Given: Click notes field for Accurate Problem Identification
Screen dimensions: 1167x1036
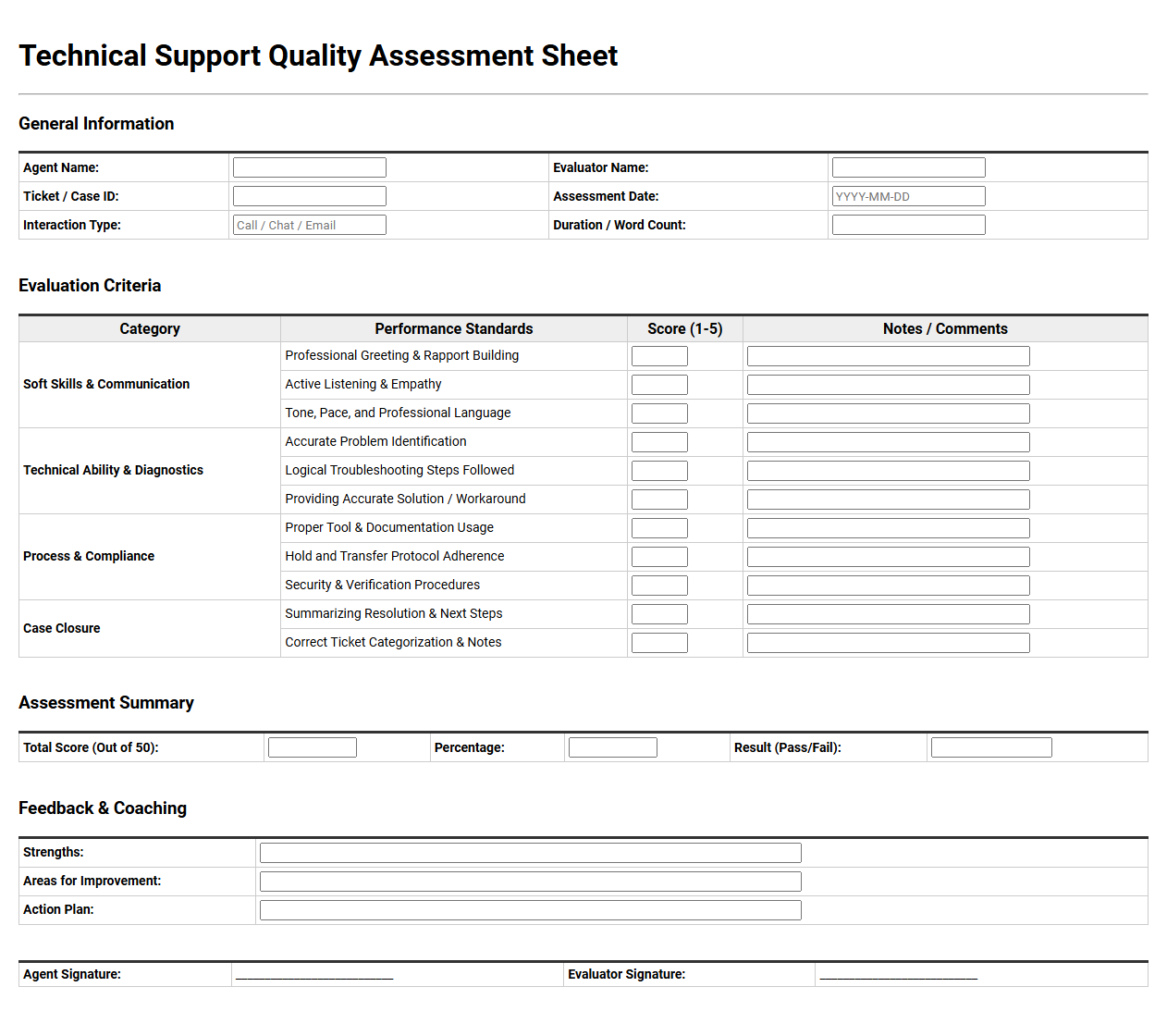Looking at the screenshot, I should 889,442.
